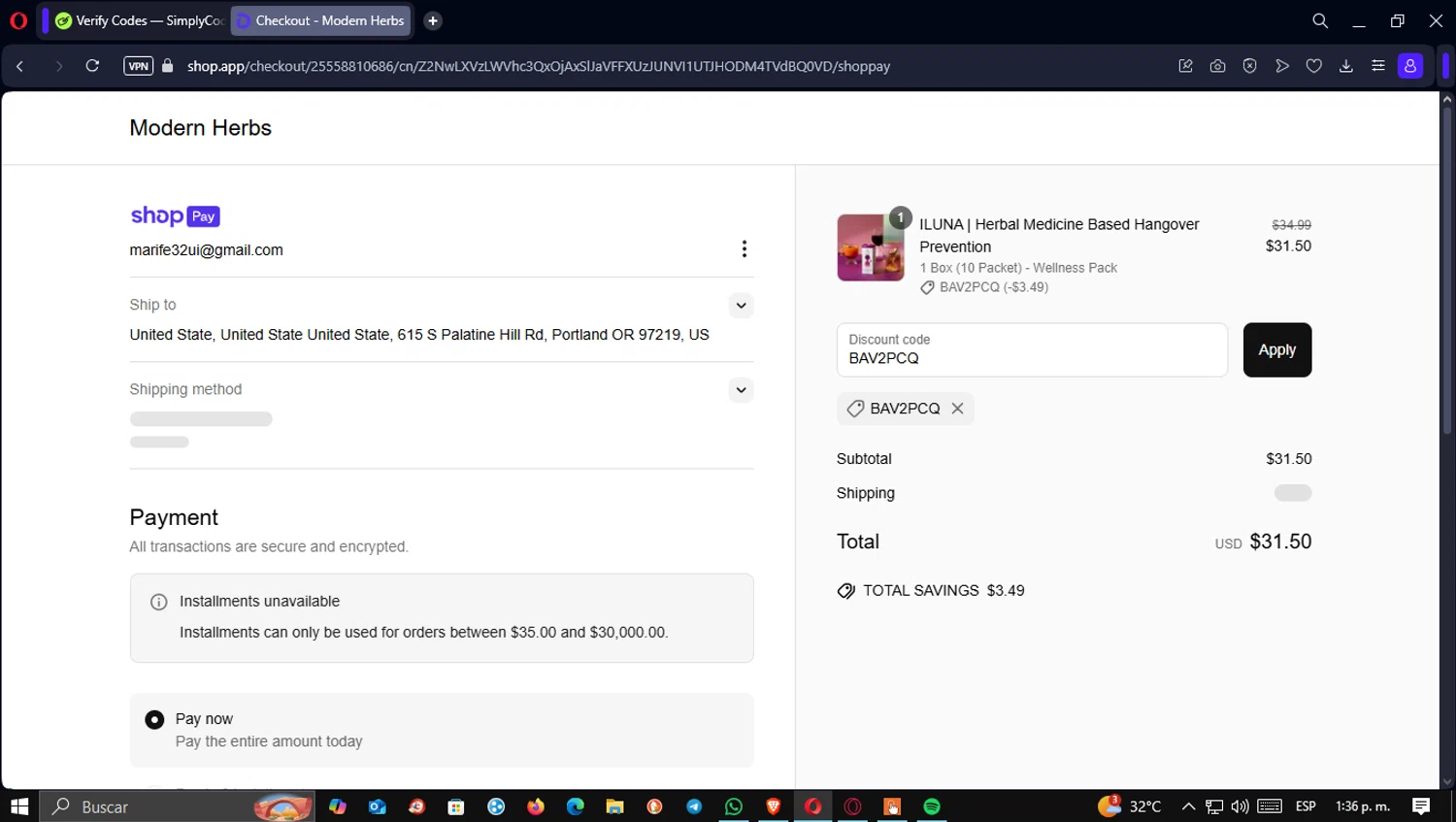Click the Shop Pay logo

pos(176,215)
